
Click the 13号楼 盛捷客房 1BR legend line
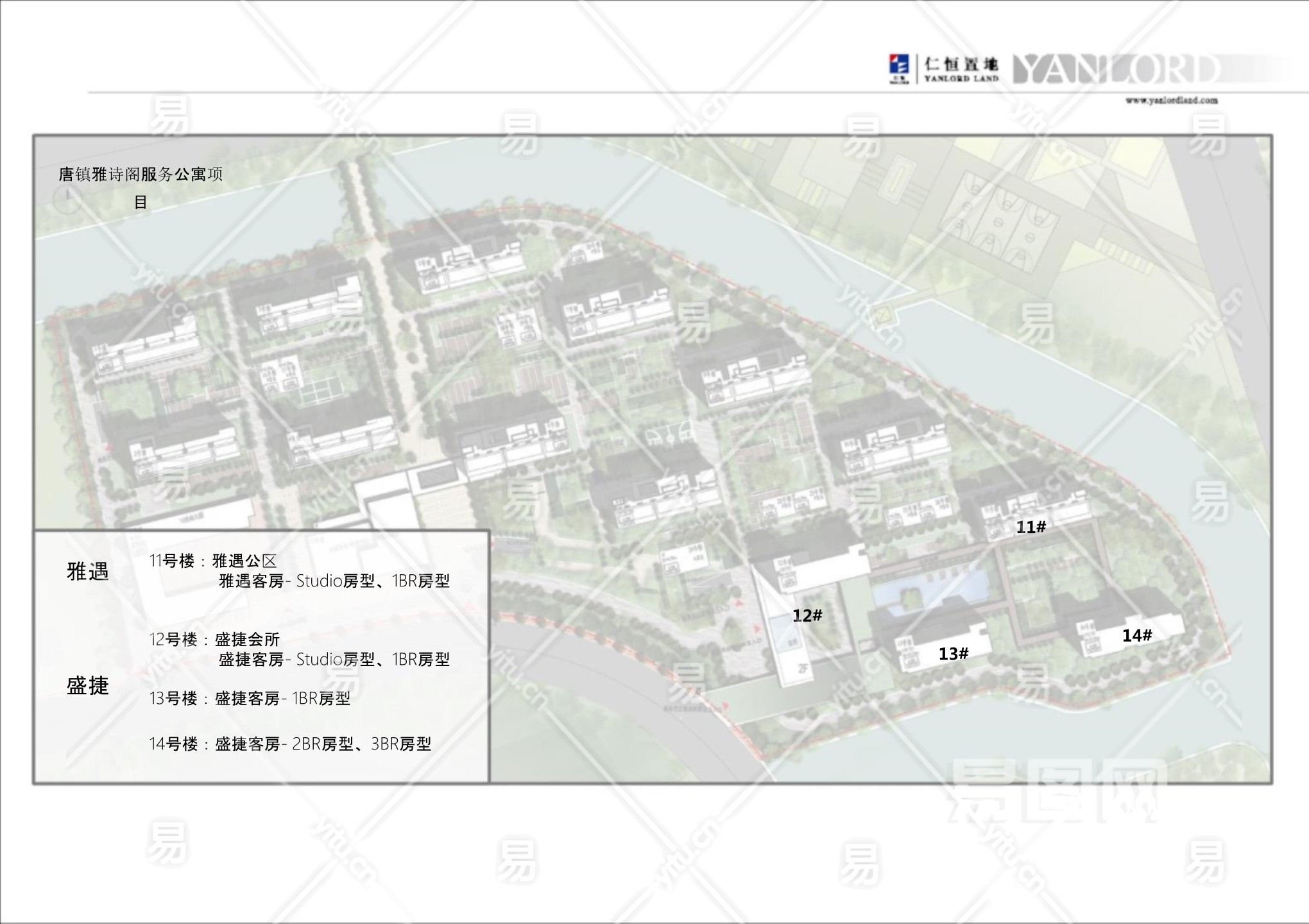pyautogui.click(x=250, y=698)
